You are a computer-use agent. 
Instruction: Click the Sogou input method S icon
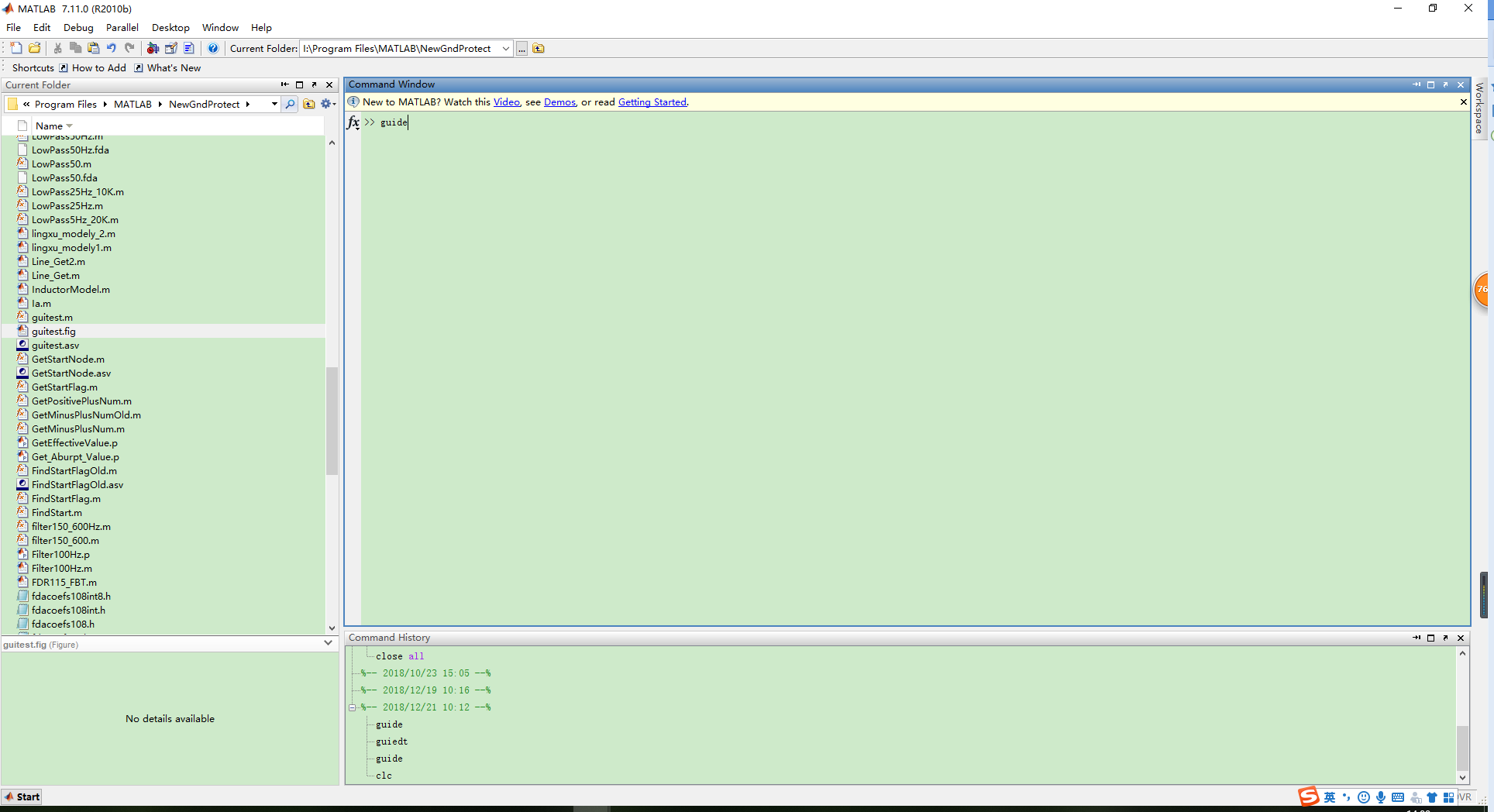pyautogui.click(x=1309, y=797)
